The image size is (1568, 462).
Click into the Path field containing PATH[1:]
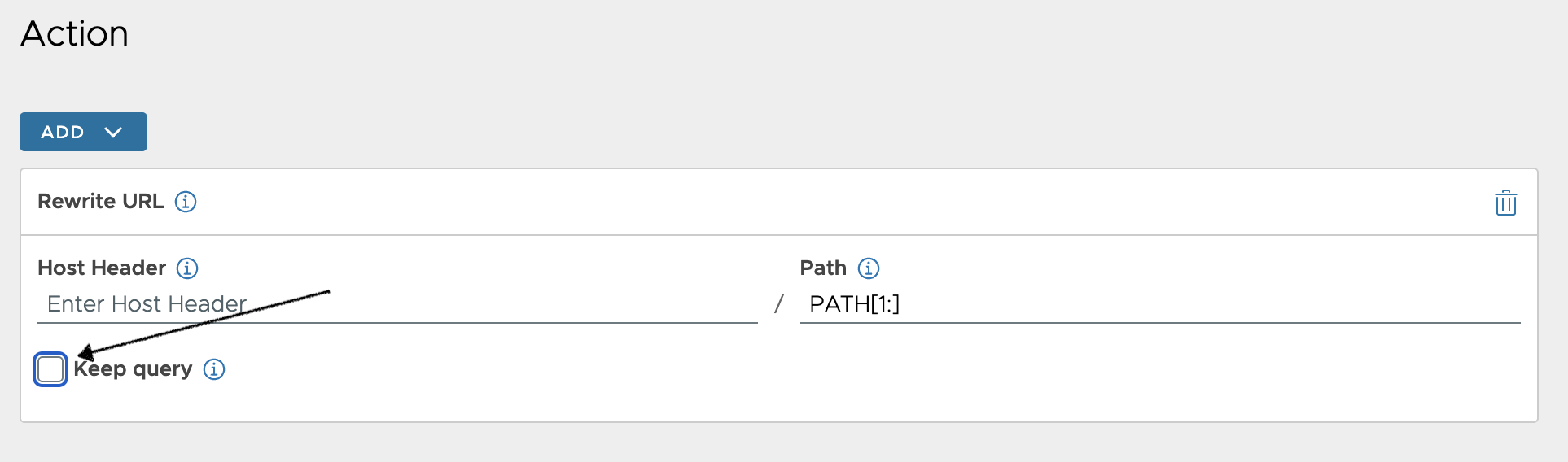click(1160, 304)
